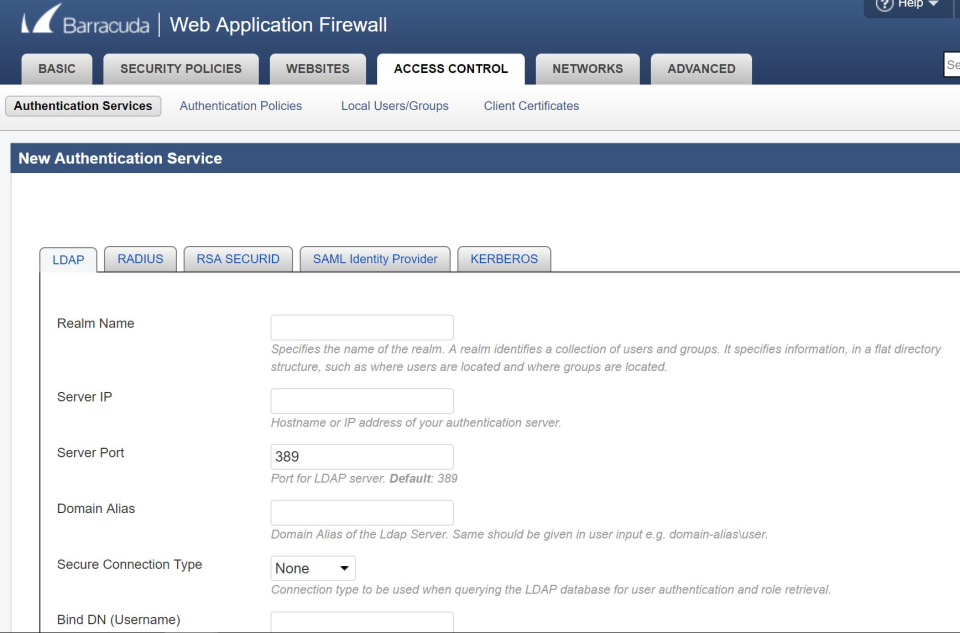Go to the NETWORKS section

click(587, 69)
